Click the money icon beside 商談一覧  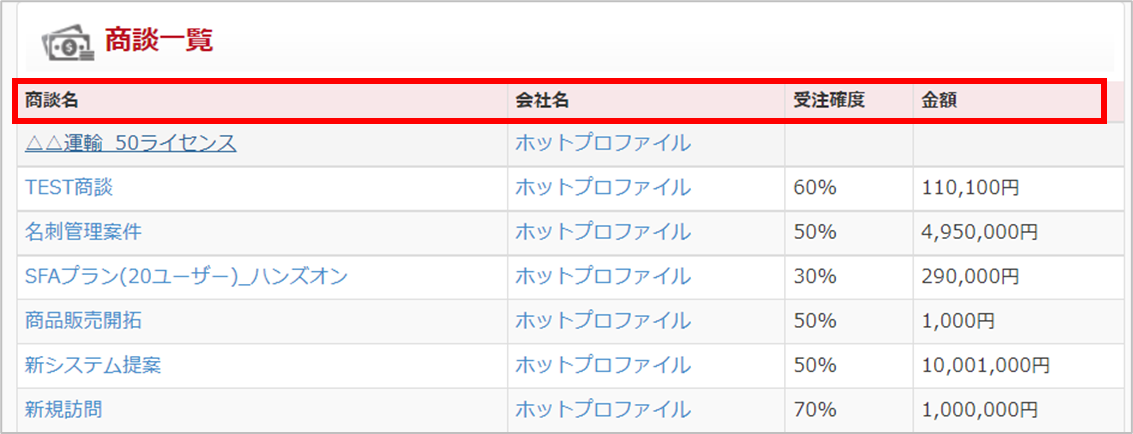click(x=68, y=42)
